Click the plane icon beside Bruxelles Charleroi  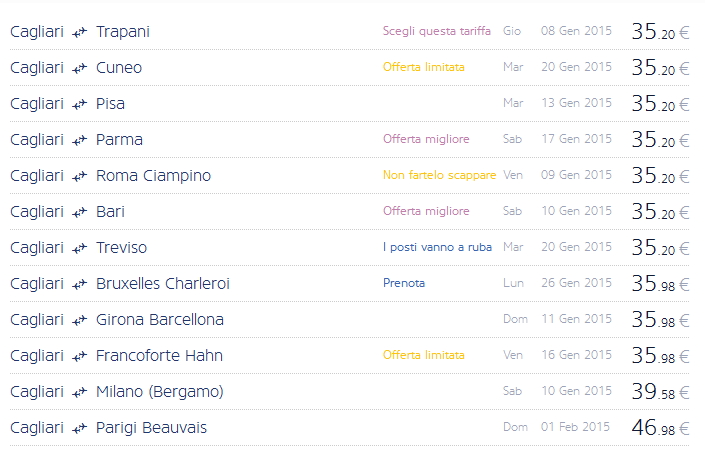click(x=80, y=284)
